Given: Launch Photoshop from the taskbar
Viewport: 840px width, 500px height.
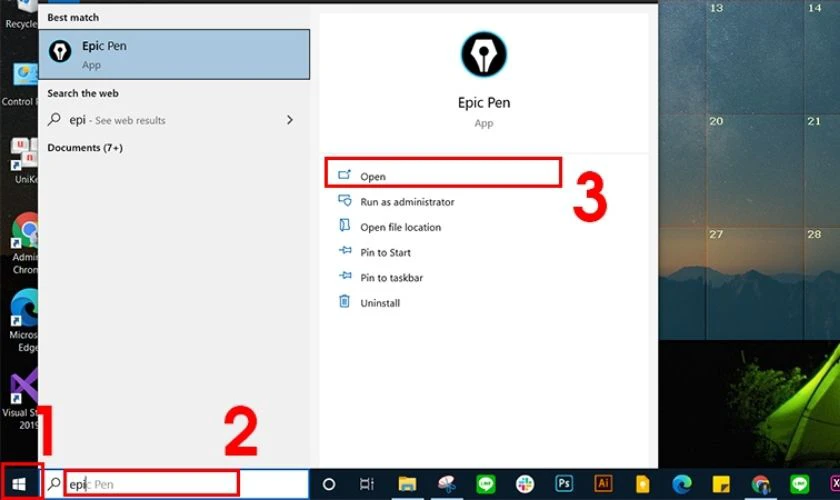Looking at the screenshot, I should coord(564,484).
